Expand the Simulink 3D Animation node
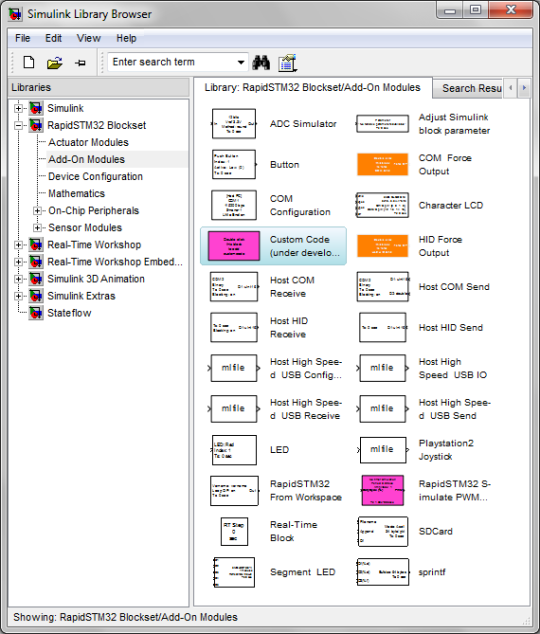 [18, 279]
